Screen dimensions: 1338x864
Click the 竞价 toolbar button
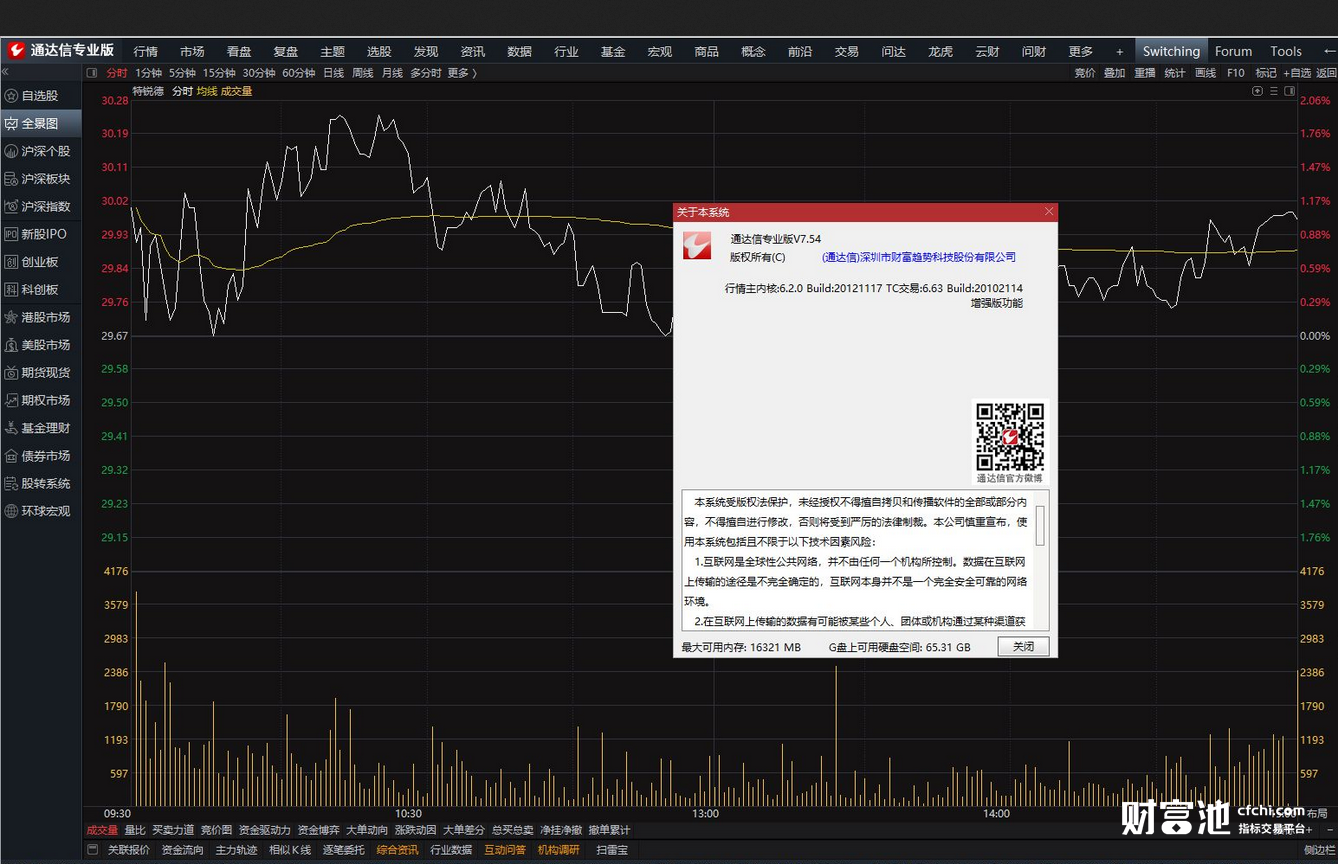[x=1085, y=73]
